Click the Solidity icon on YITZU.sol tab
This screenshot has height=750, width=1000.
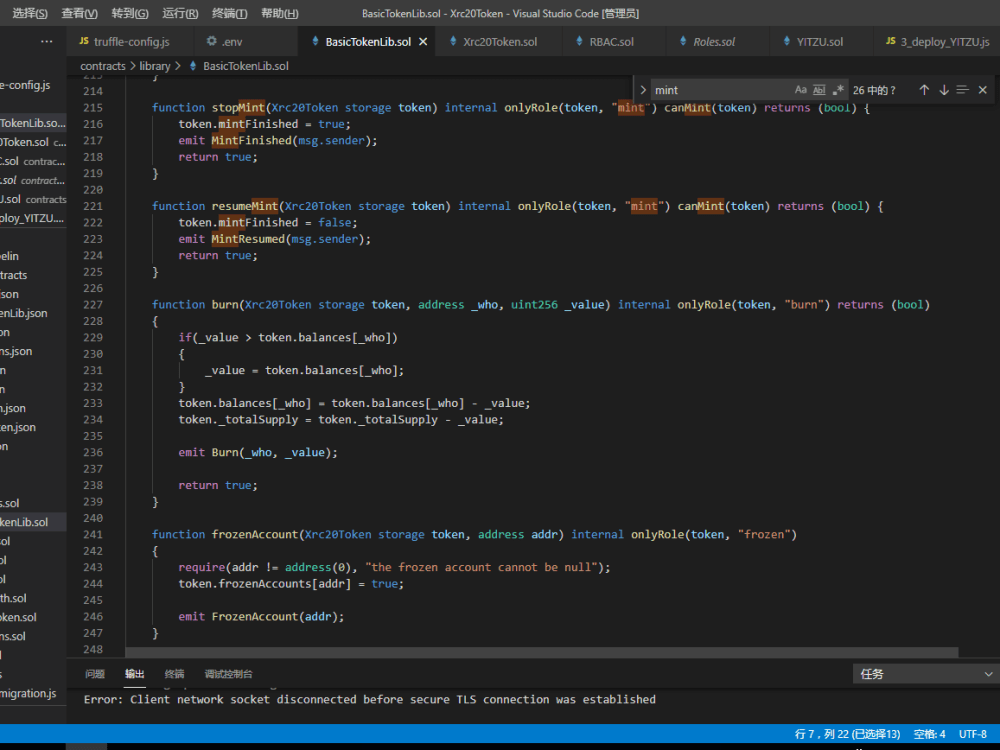point(786,41)
